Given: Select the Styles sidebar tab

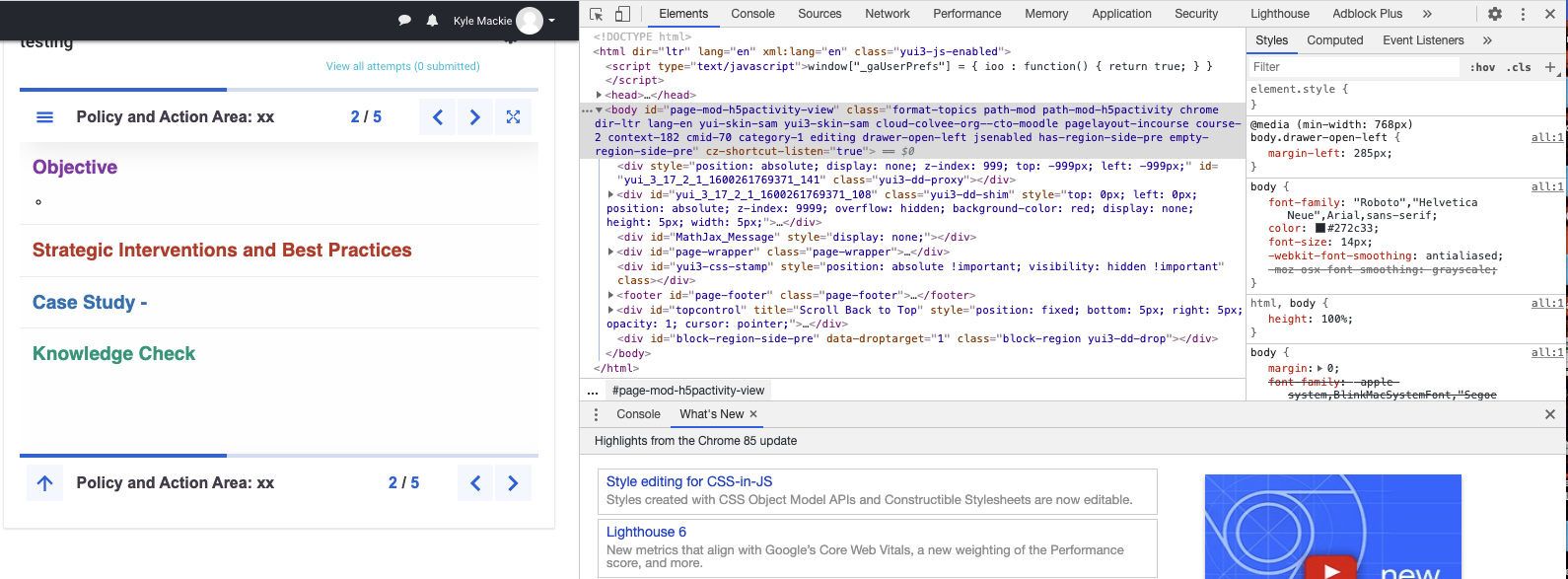Looking at the screenshot, I should 1271,40.
